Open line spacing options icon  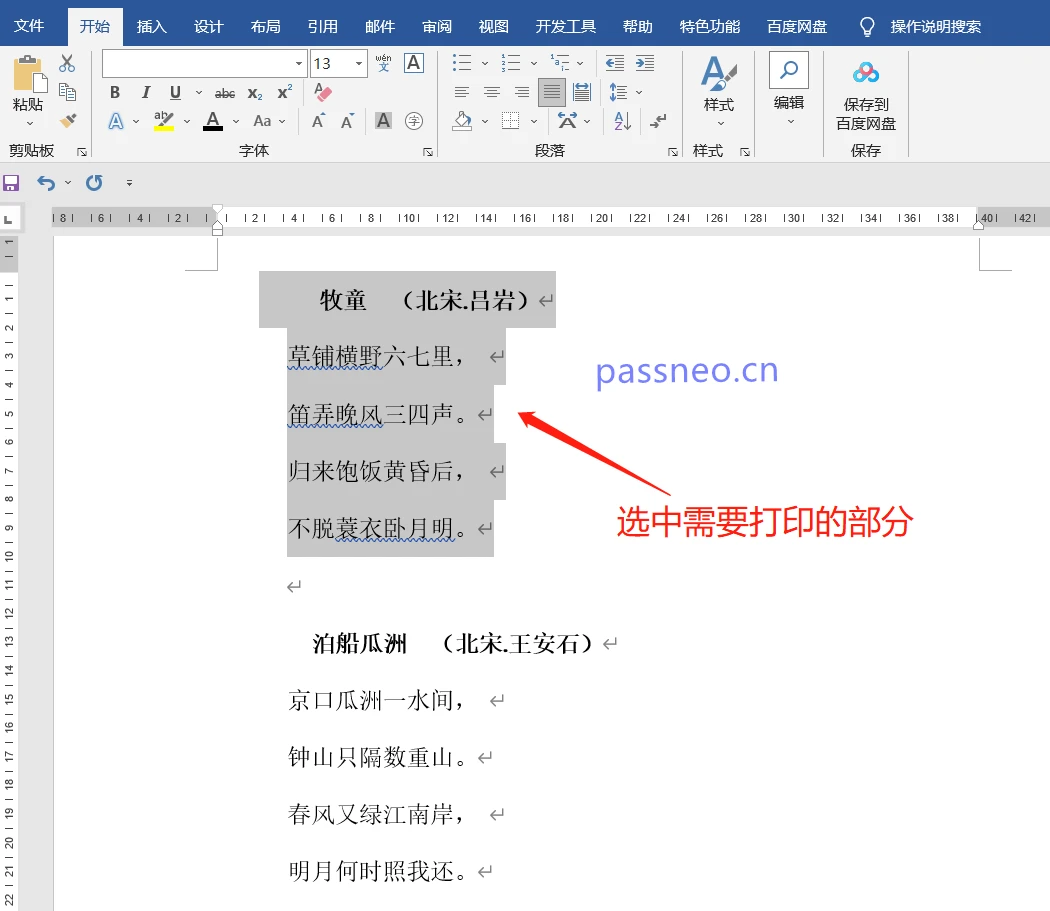[x=618, y=92]
